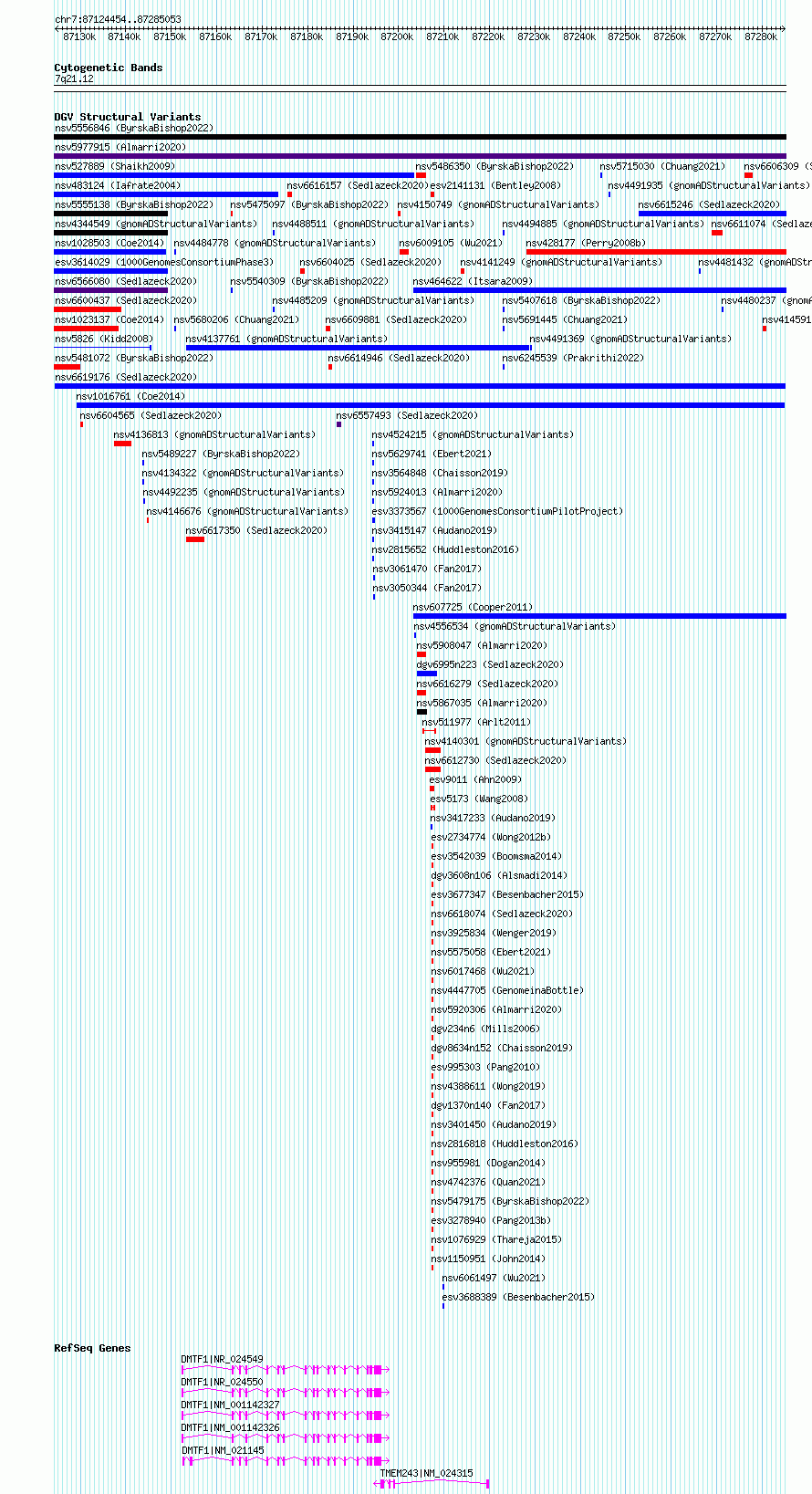Click the nsv428177 (Perry2008b) label
The image size is (812, 1494).
pos(586,243)
